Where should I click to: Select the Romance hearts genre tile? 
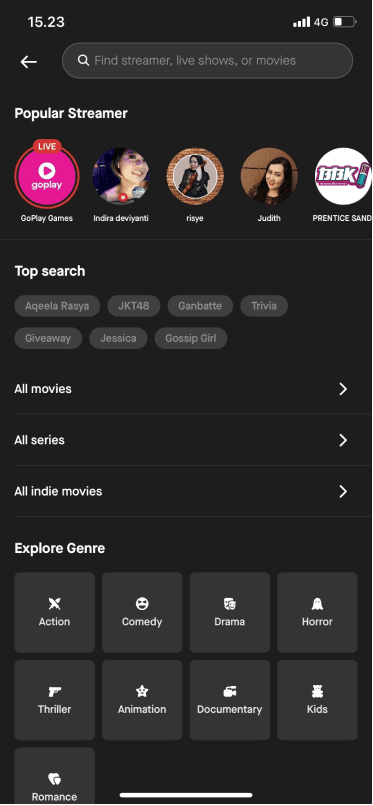(54, 776)
